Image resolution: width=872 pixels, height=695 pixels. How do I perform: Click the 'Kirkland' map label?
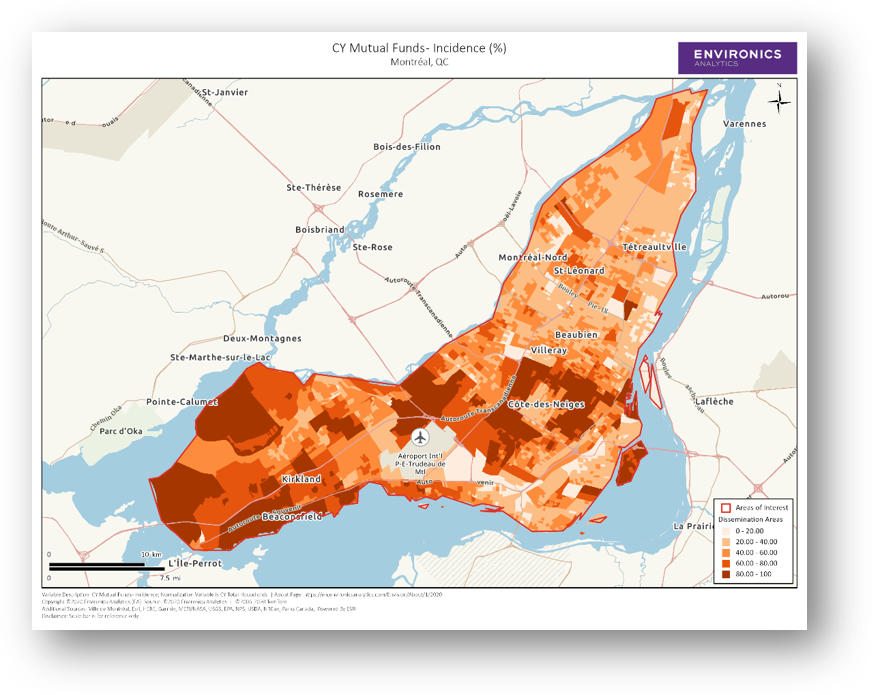[301, 479]
